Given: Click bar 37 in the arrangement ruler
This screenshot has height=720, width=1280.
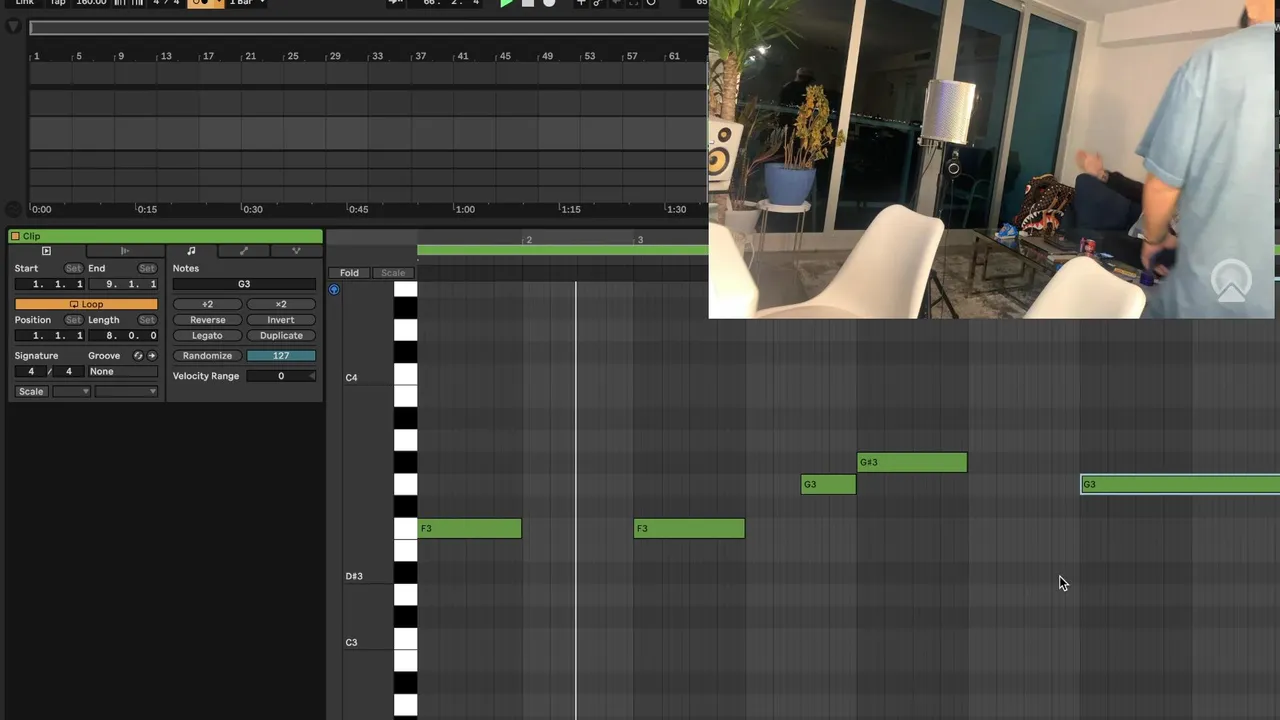Looking at the screenshot, I should (421, 56).
